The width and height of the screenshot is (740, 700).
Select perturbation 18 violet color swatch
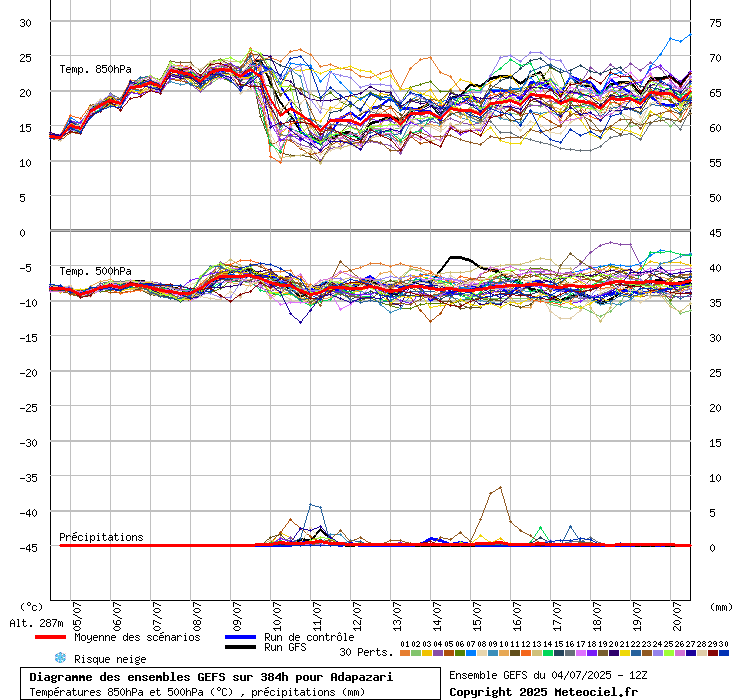pos(592,653)
